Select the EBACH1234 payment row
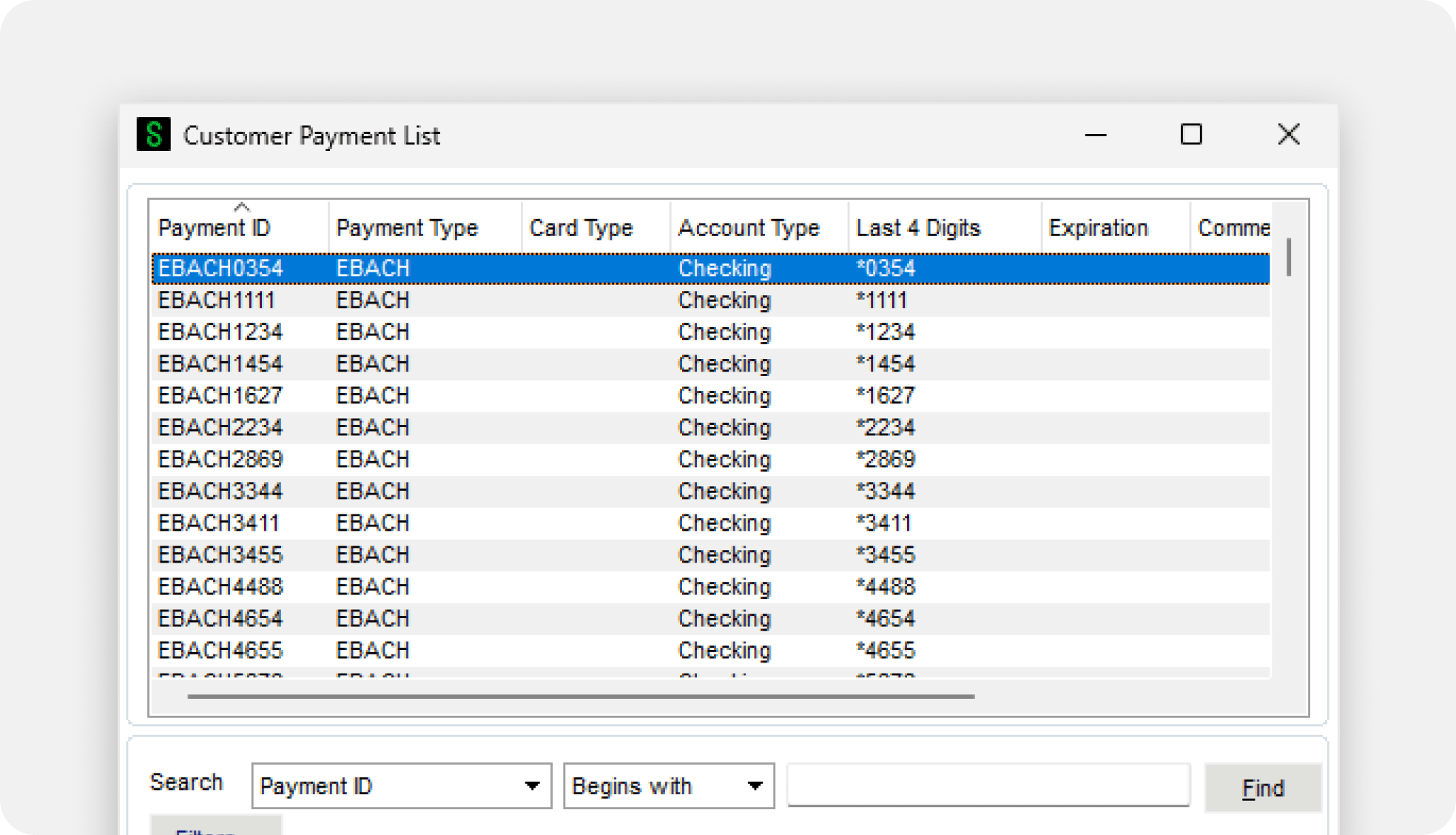The height and width of the screenshot is (835, 1456). [220, 332]
